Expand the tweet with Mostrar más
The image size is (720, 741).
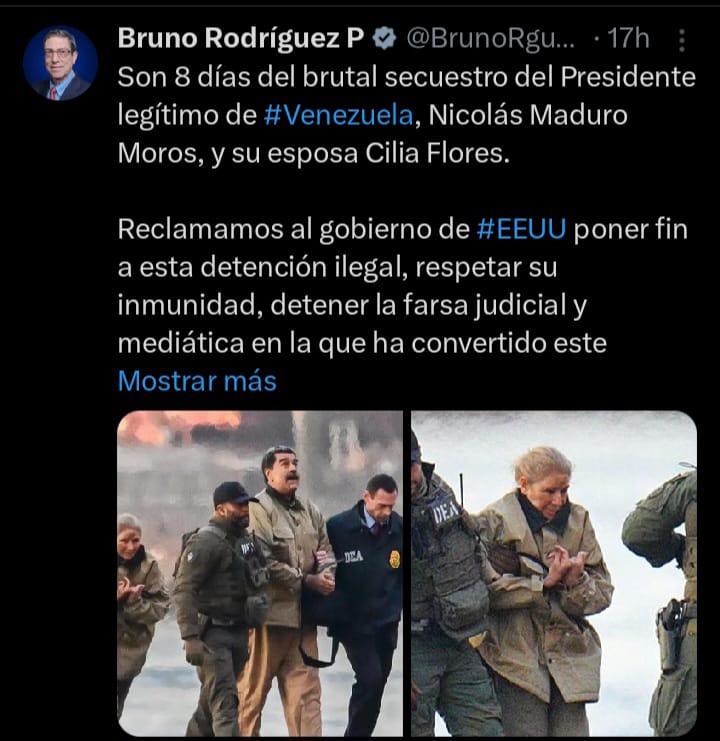point(197,381)
